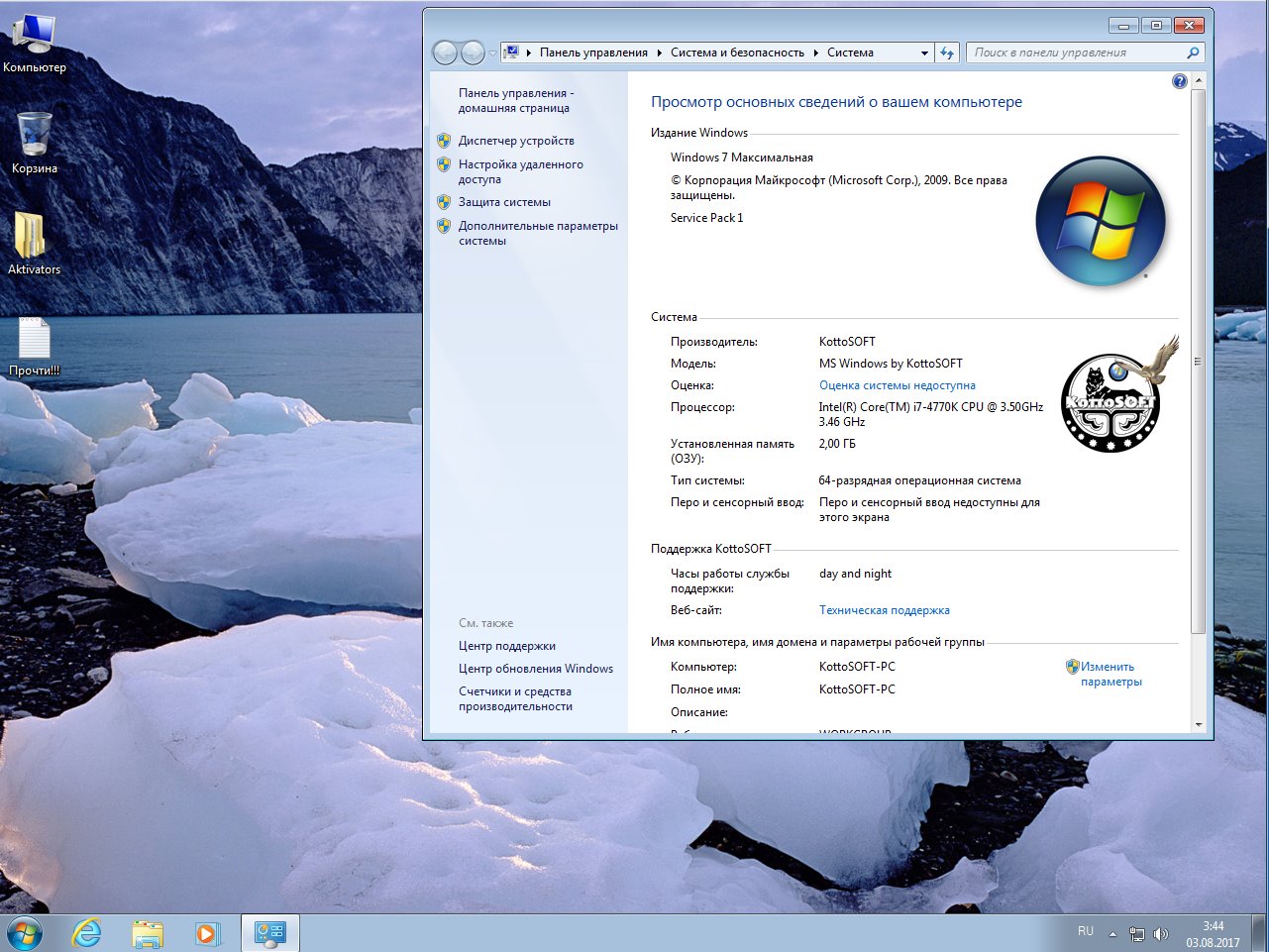Click shield icon beside Изменить параметры

(x=1072, y=667)
